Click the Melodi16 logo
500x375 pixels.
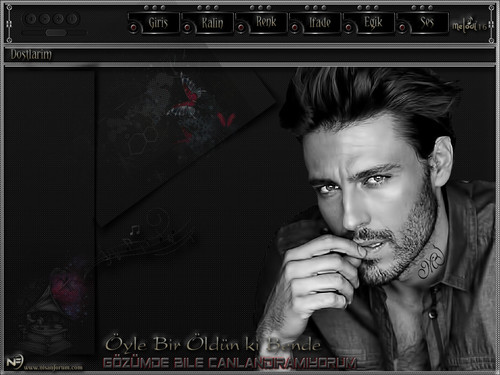(x=469, y=25)
